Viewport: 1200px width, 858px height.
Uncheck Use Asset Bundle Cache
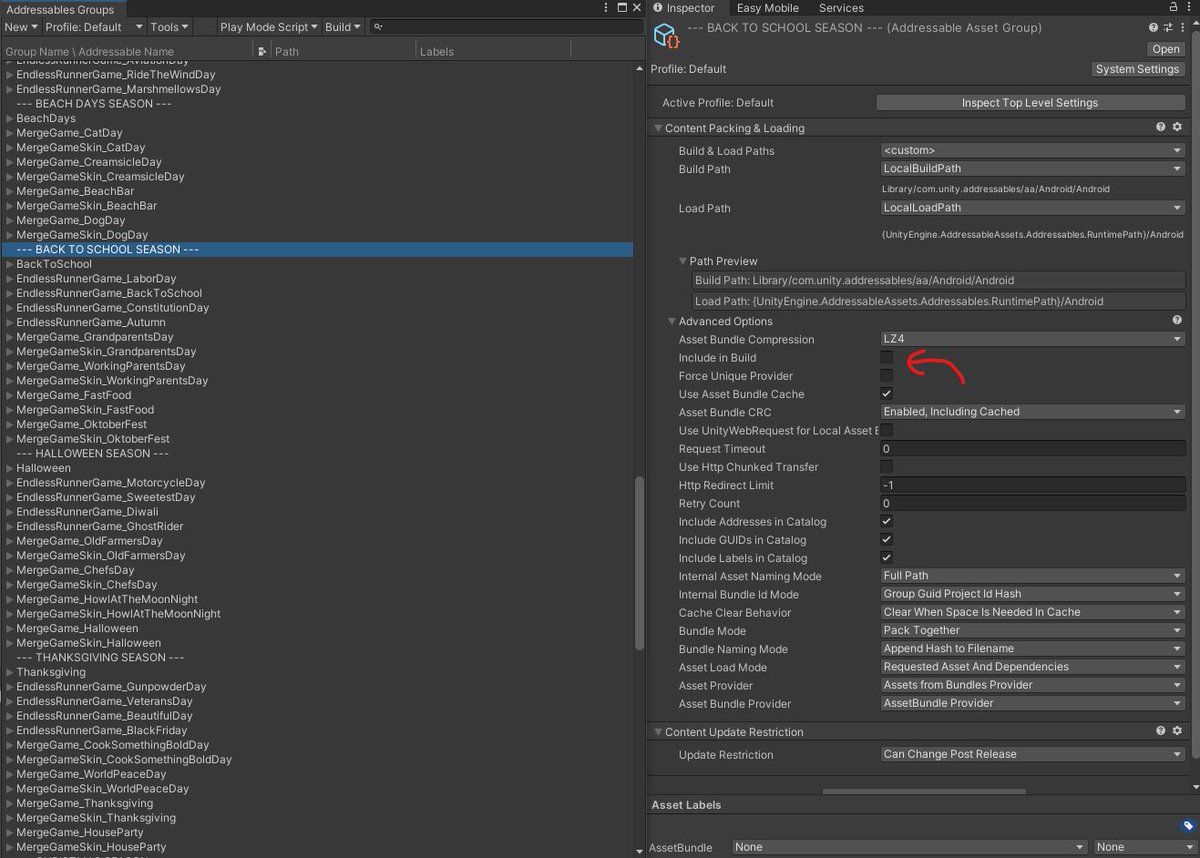(x=886, y=394)
